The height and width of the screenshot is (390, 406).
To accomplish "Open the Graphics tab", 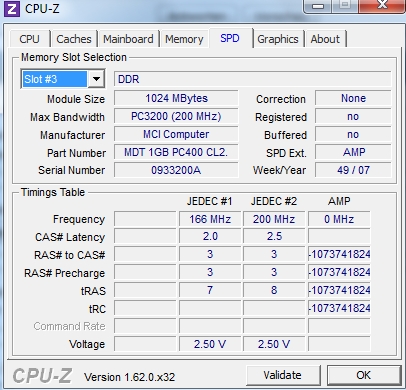I will [x=278, y=39].
